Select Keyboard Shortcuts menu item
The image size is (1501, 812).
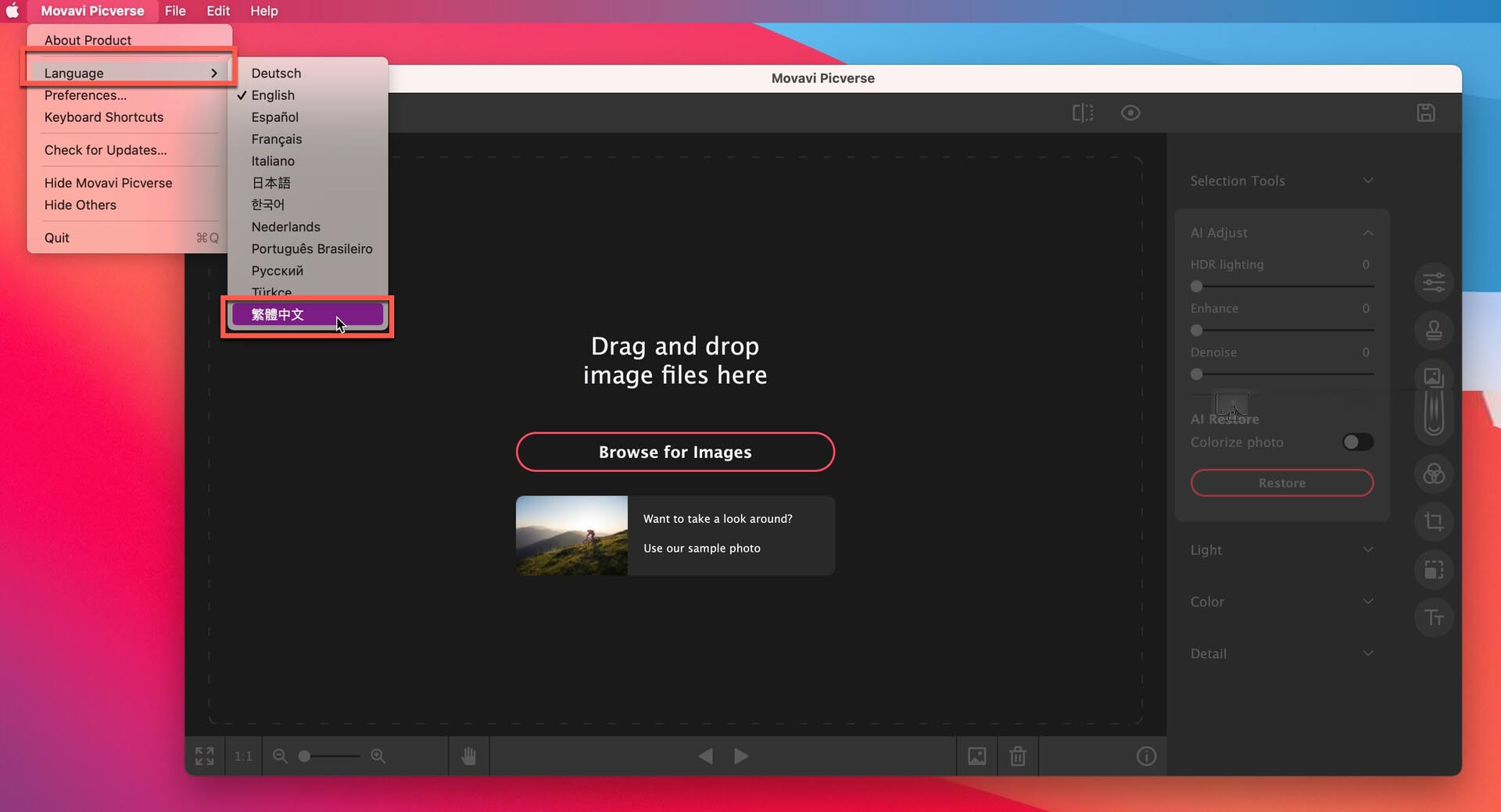tap(130, 117)
